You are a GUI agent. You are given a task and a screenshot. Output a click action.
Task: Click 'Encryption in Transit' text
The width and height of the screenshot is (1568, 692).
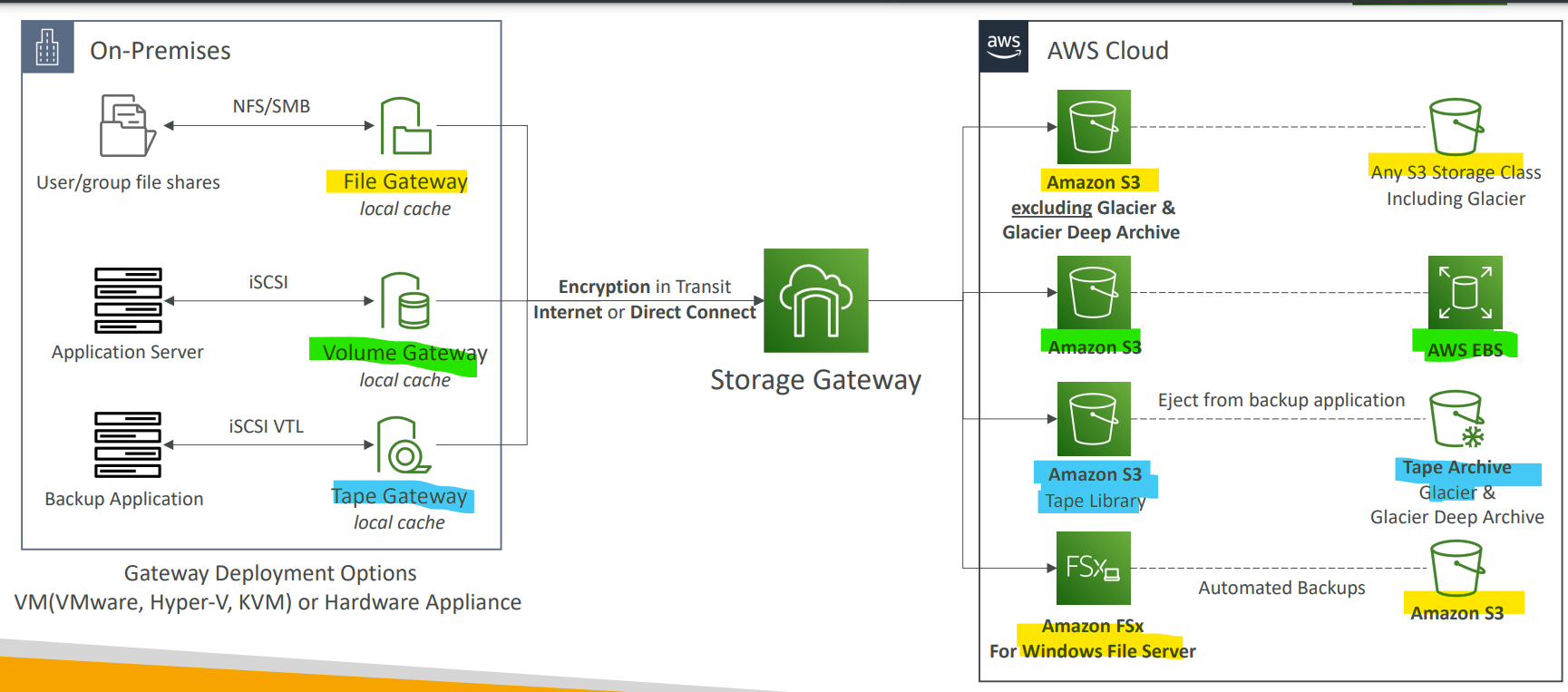coord(644,287)
